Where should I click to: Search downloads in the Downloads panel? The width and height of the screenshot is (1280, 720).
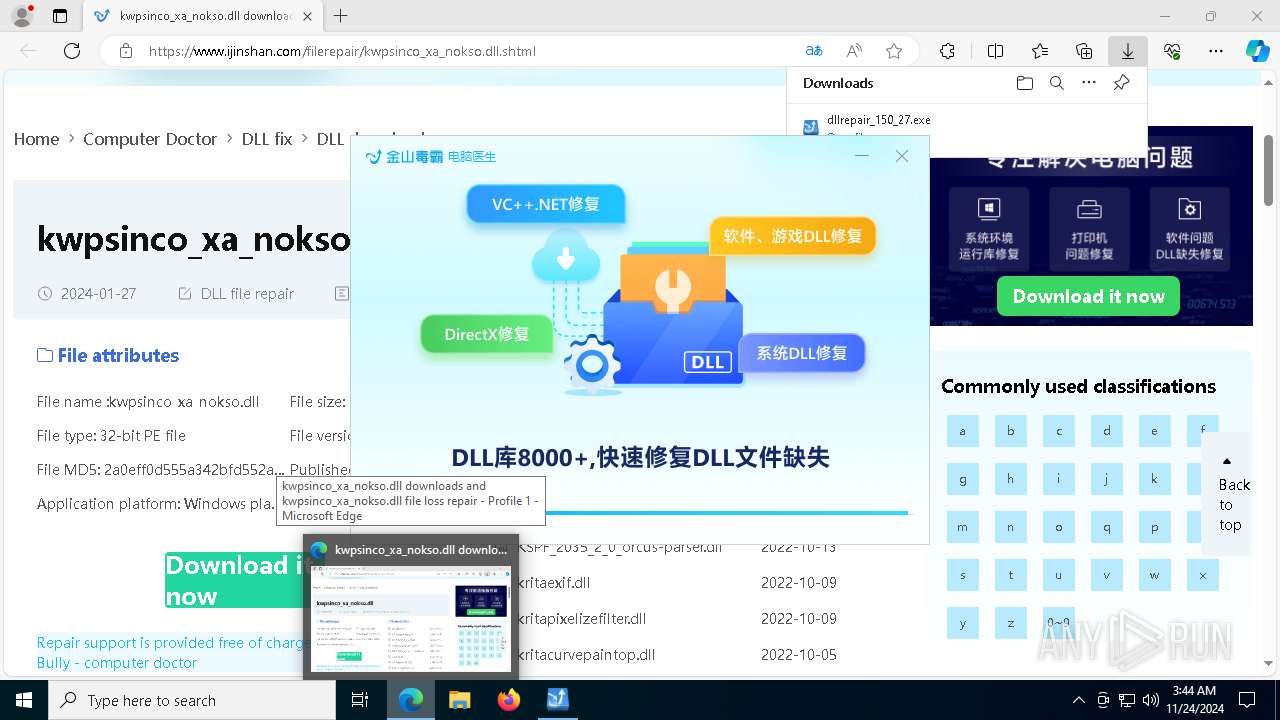(1056, 83)
